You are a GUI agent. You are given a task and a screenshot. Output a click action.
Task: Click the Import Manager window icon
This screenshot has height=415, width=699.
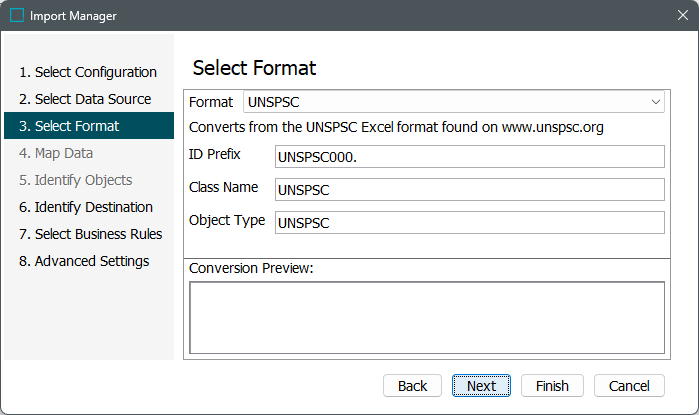click(x=17, y=16)
